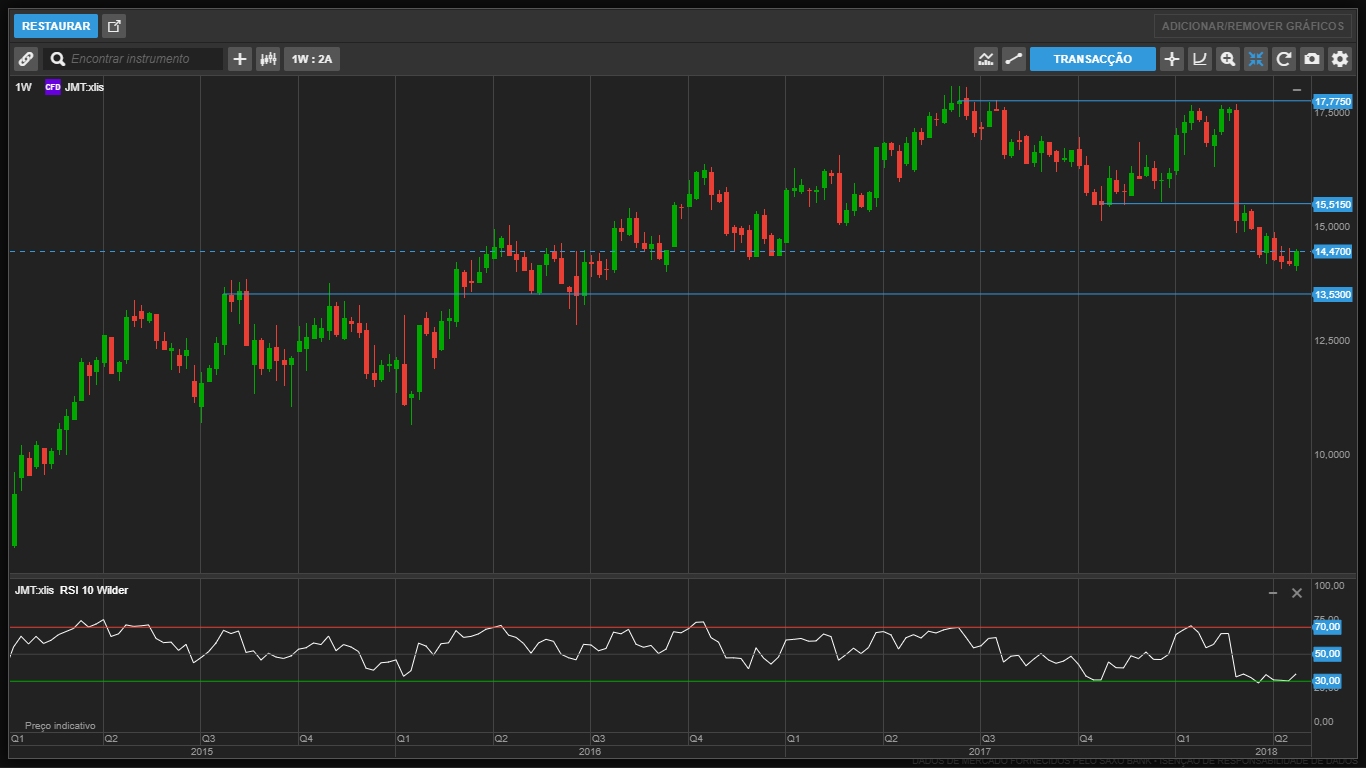Screen dimensions: 1366x768
Task: Click the zoom-in magnifier icon
Action: click(1228, 59)
